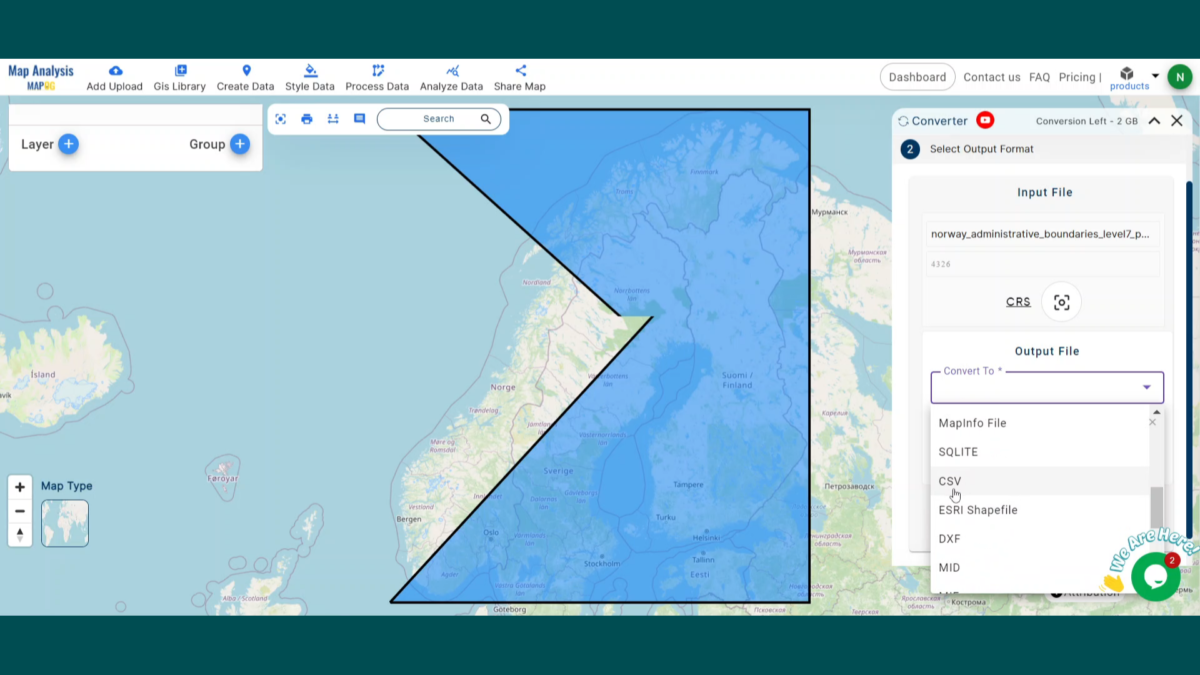Open the Style Data tool
1200x675 pixels.
[310, 76]
